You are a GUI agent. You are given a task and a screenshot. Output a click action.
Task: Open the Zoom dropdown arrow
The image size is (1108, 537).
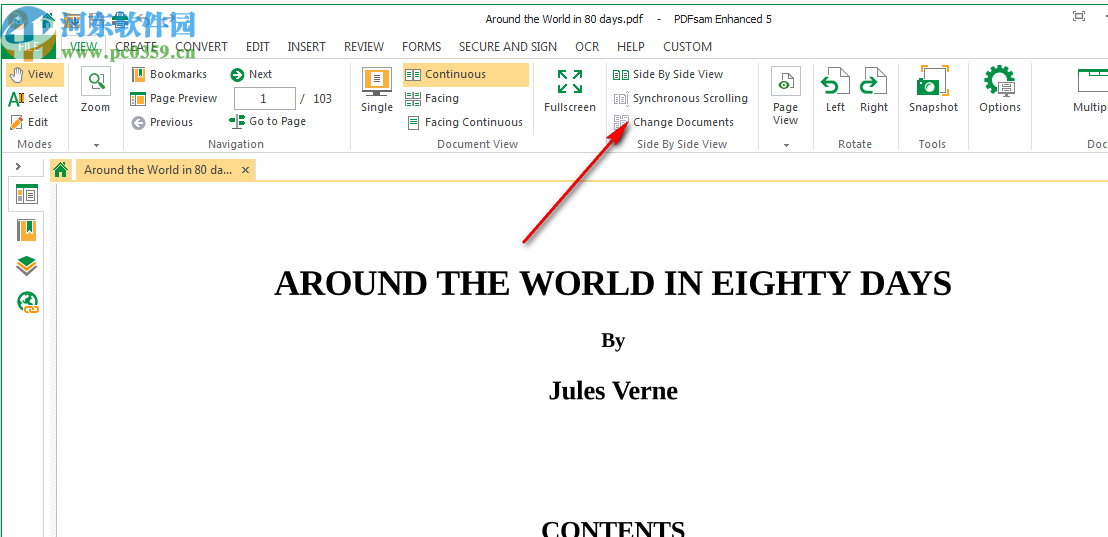click(96, 145)
